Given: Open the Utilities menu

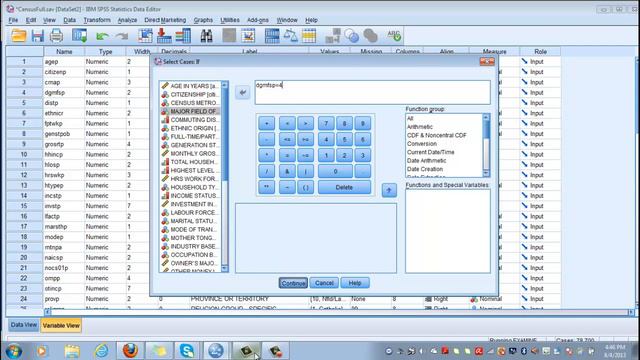Looking at the screenshot, I should point(230,20).
